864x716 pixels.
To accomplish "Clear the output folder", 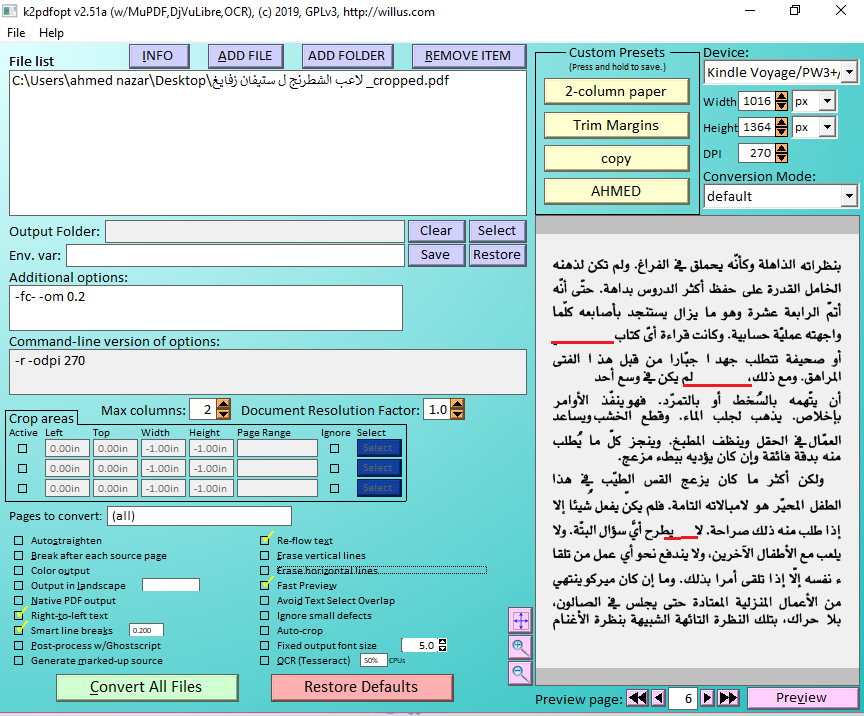I will [x=436, y=231].
